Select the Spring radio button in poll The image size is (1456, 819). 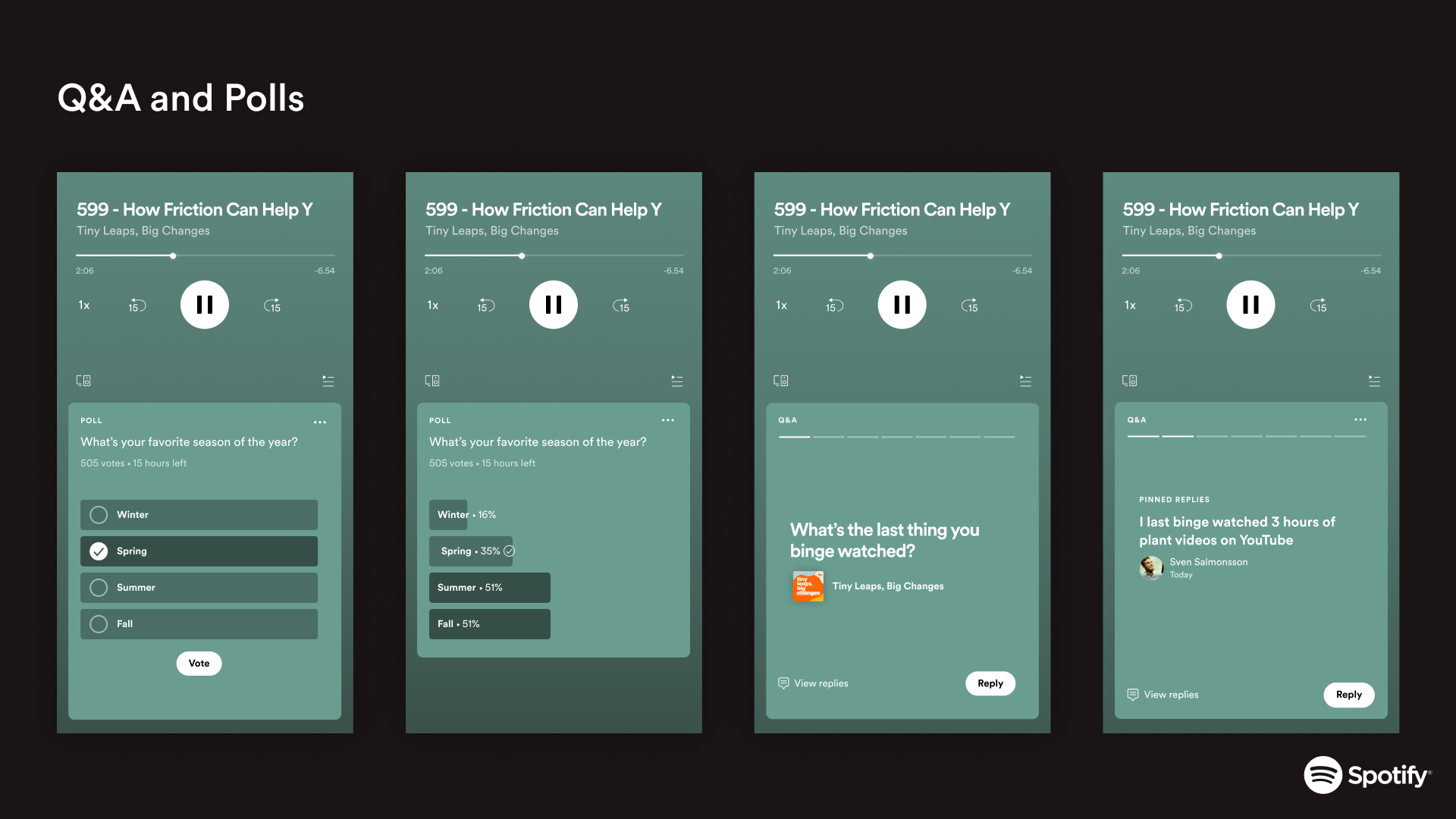[x=99, y=551]
